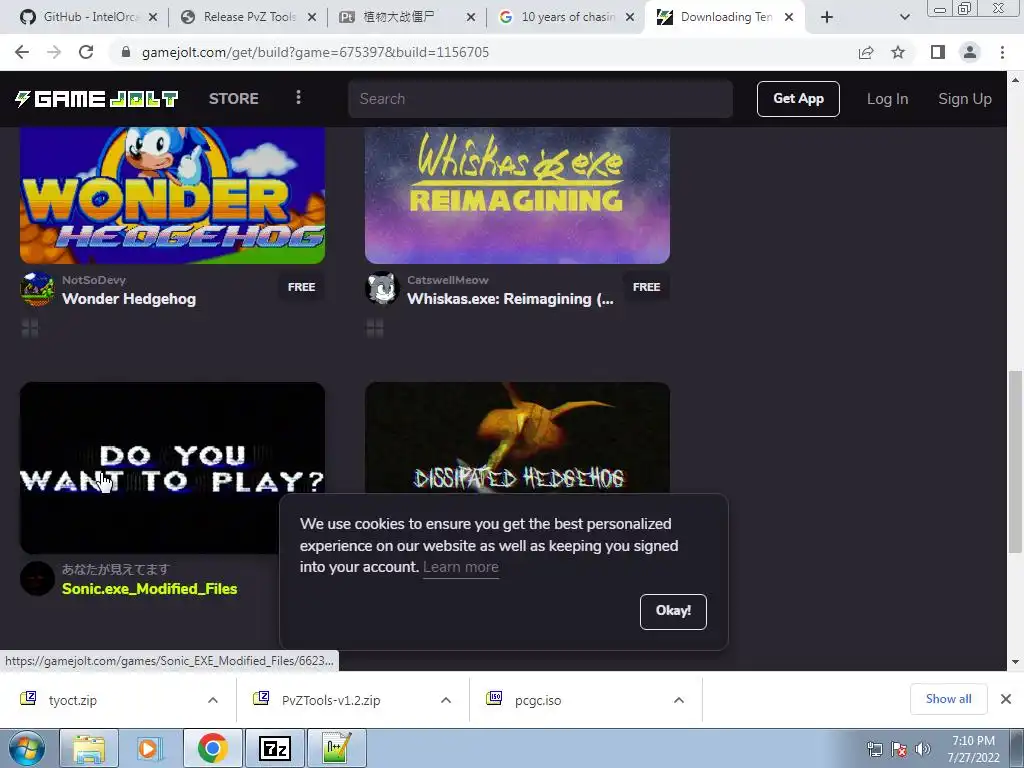
Task: Bookmark this page with the star
Action: coord(898,52)
